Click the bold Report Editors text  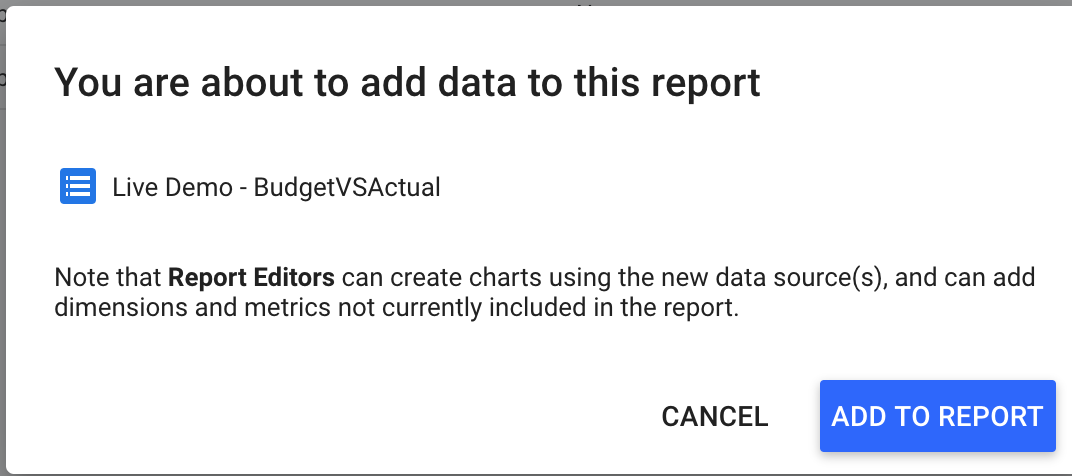tap(252, 278)
